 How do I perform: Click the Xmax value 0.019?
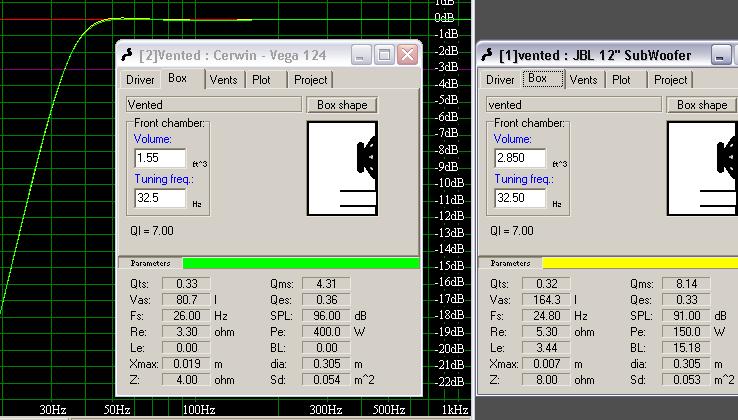coord(186,364)
